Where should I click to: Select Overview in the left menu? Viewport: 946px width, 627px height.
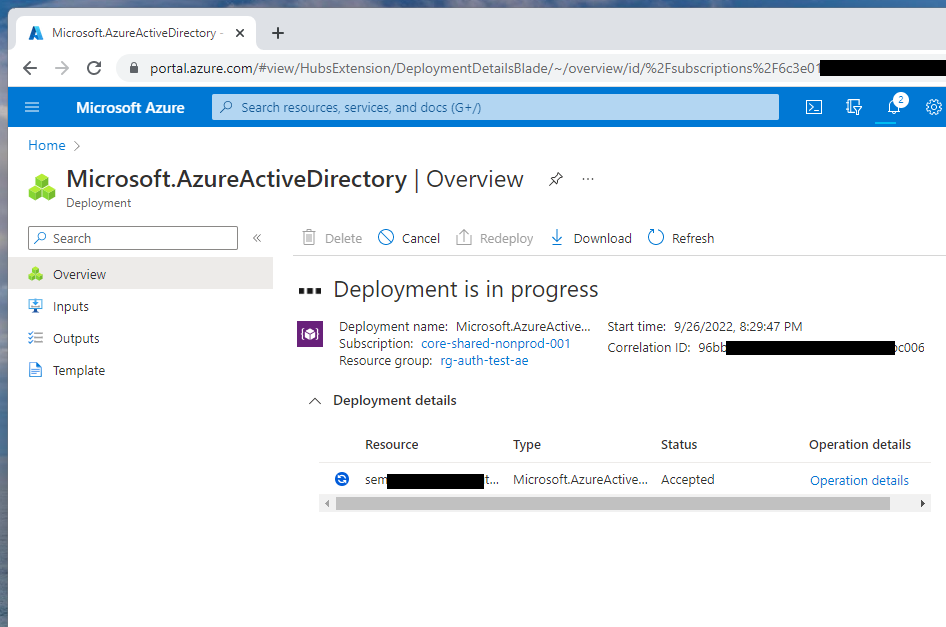click(141, 274)
